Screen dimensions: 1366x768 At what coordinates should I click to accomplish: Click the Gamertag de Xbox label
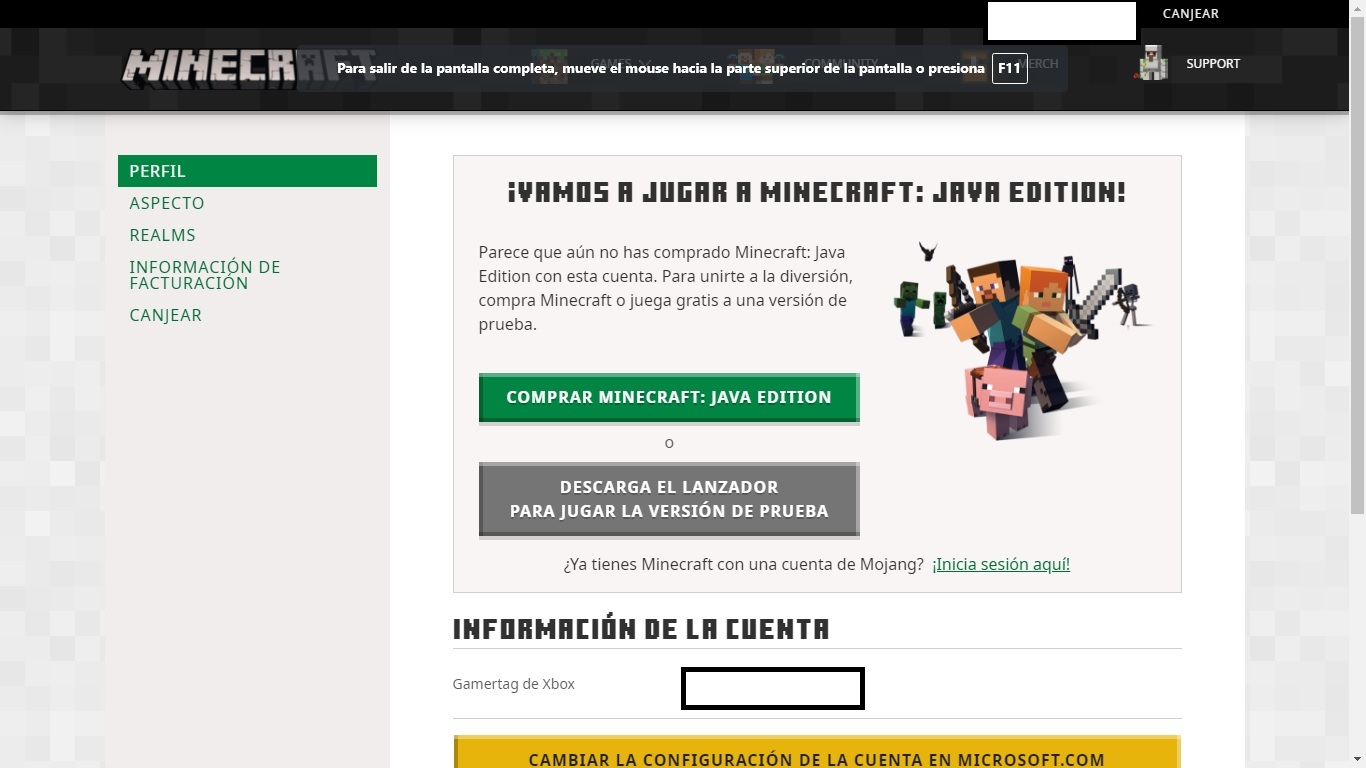pyautogui.click(x=514, y=684)
